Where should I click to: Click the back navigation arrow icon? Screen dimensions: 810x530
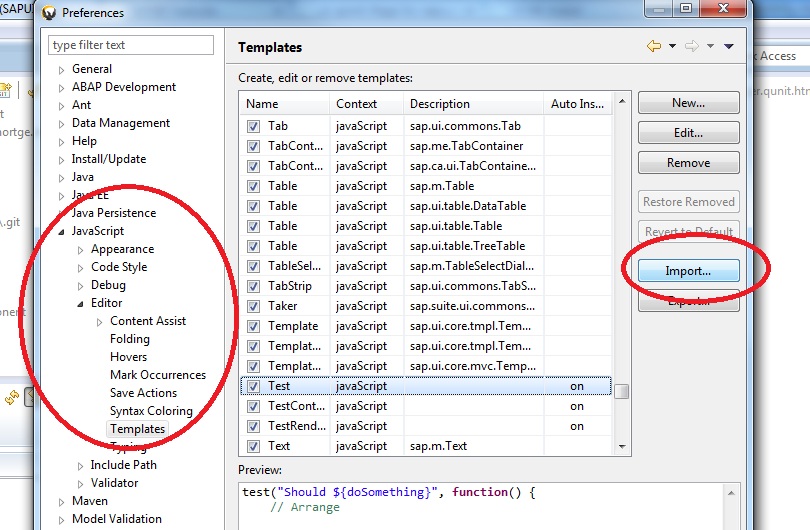(x=654, y=46)
